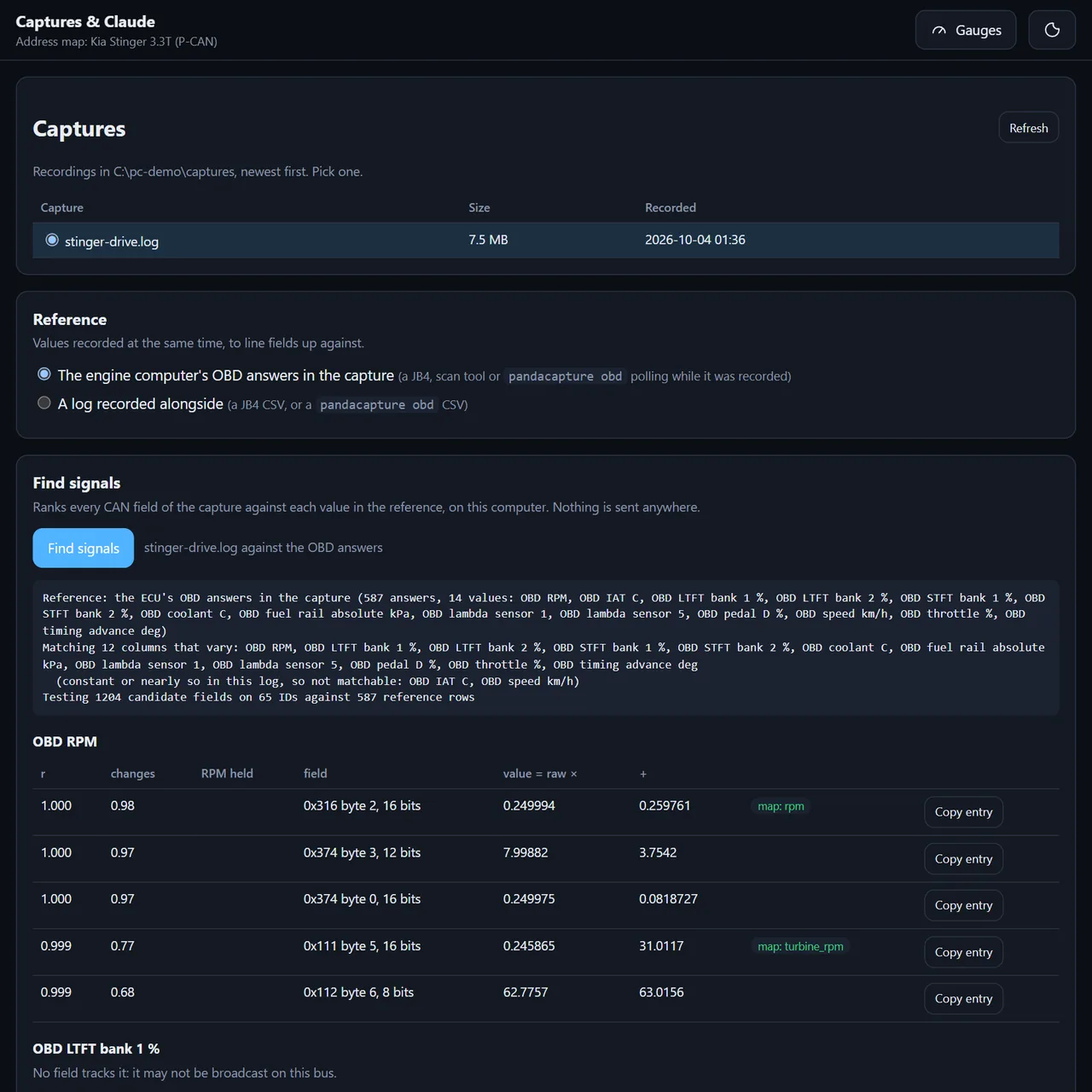Run the Find signals button
This screenshot has width=1092, height=1092.
pyautogui.click(x=84, y=548)
